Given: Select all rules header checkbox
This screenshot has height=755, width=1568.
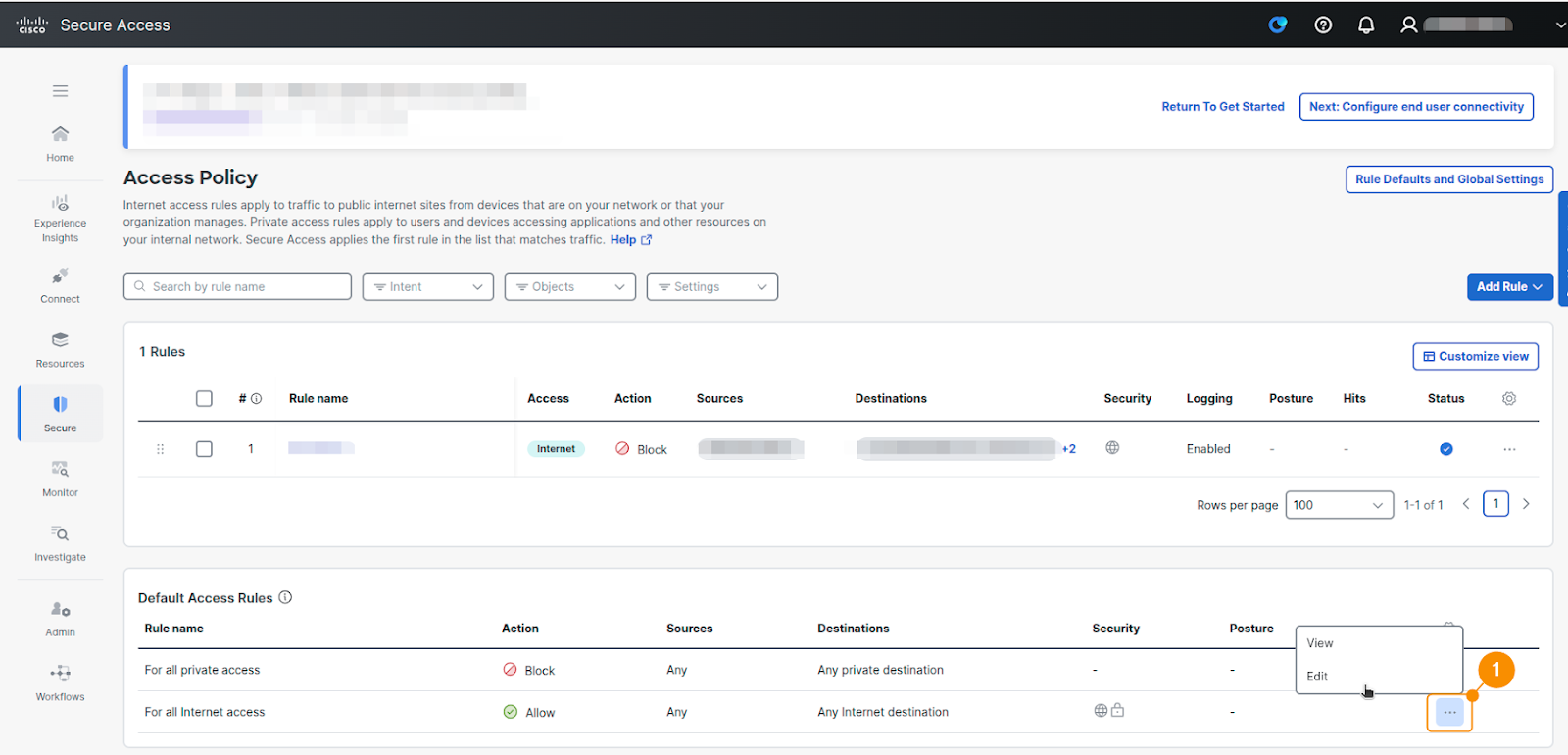Looking at the screenshot, I should click(204, 399).
